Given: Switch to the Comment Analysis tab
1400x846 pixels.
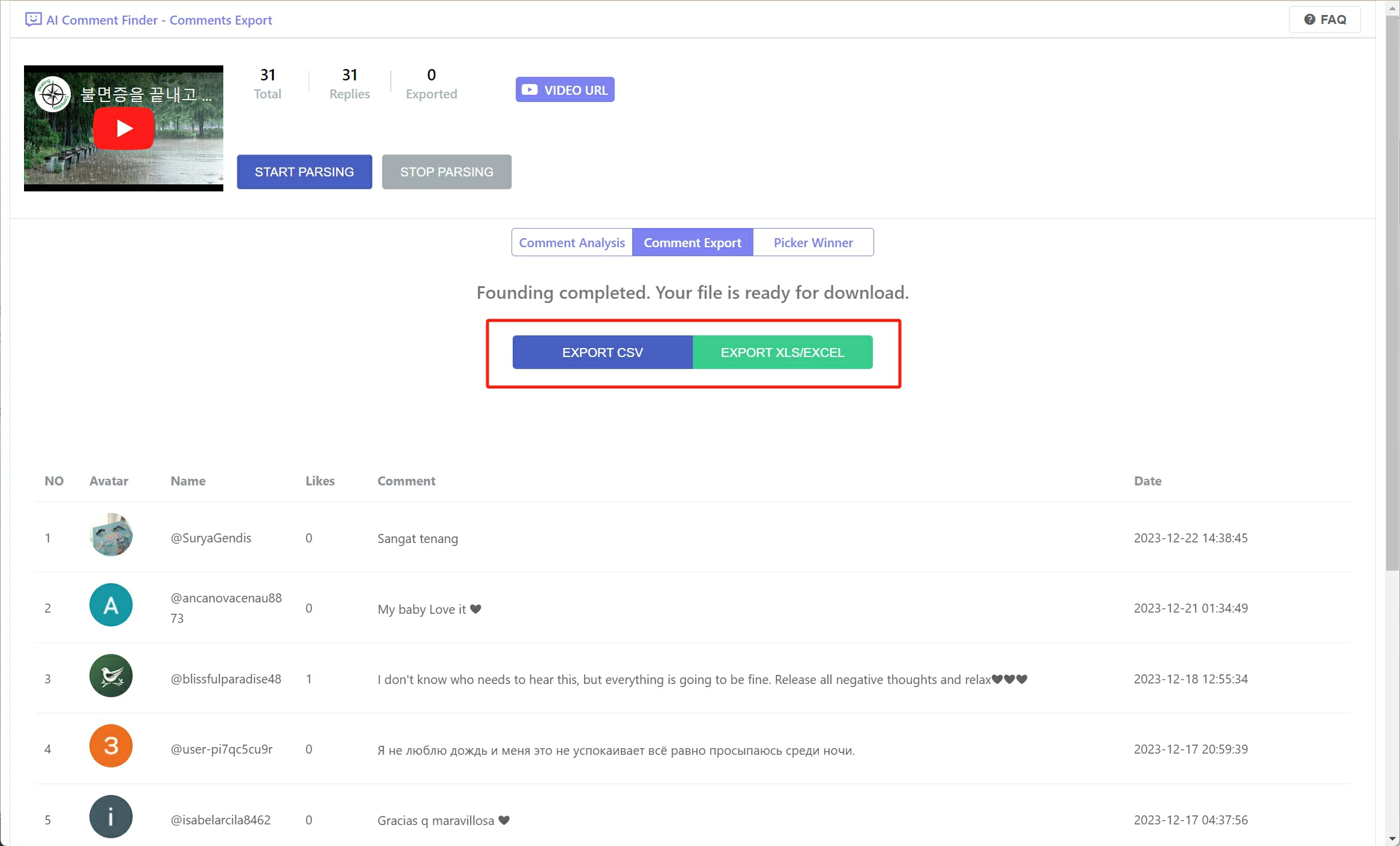Looking at the screenshot, I should coord(572,242).
